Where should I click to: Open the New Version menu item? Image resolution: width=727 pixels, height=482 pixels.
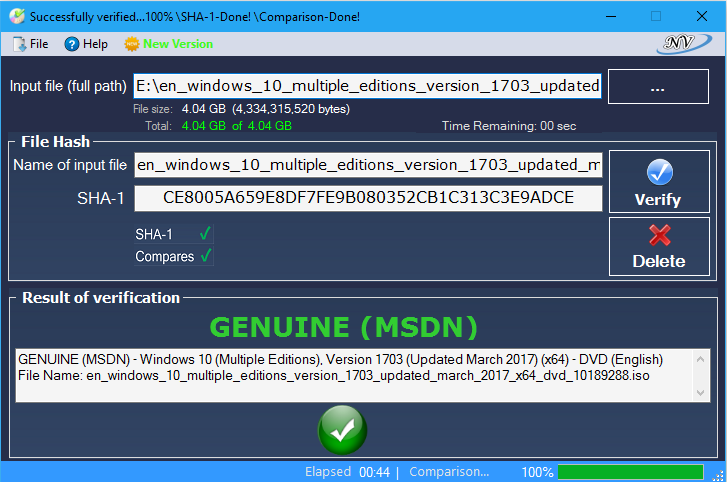177,44
